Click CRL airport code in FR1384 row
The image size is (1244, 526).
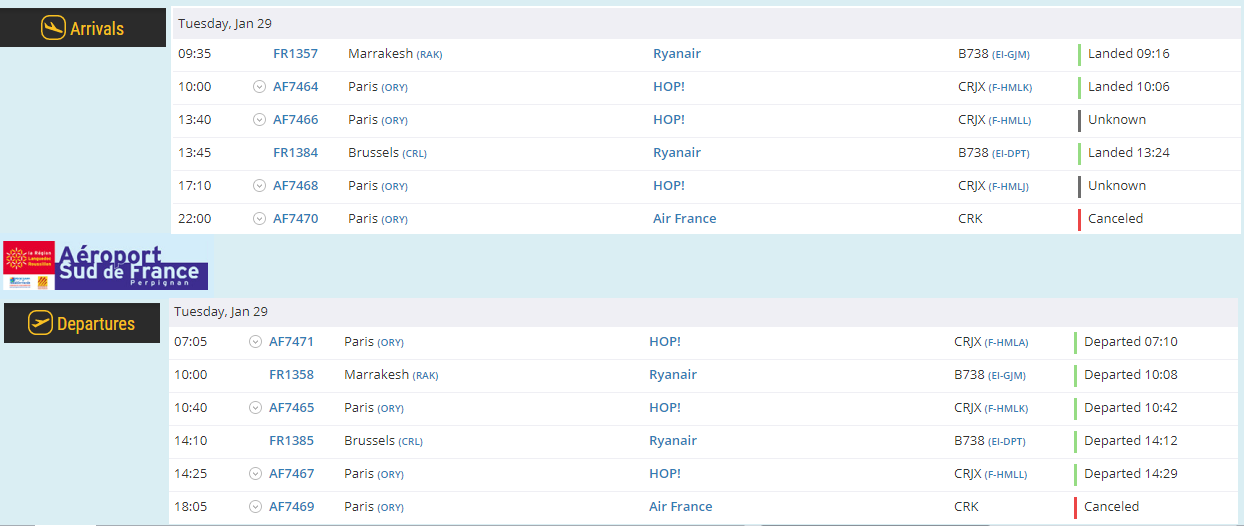click(412, 154)
